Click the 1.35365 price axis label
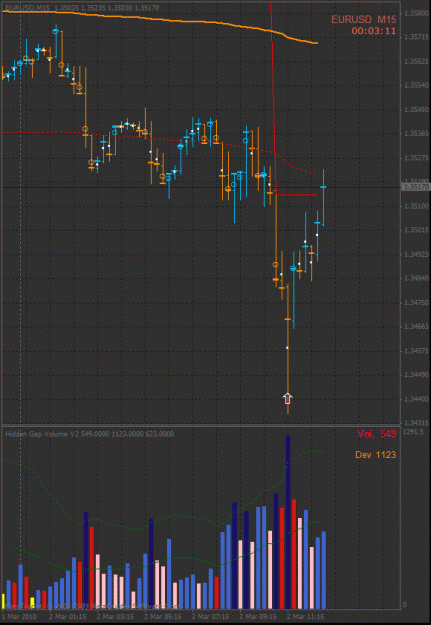Screen dimensions: 431x625 click(415, 134)
